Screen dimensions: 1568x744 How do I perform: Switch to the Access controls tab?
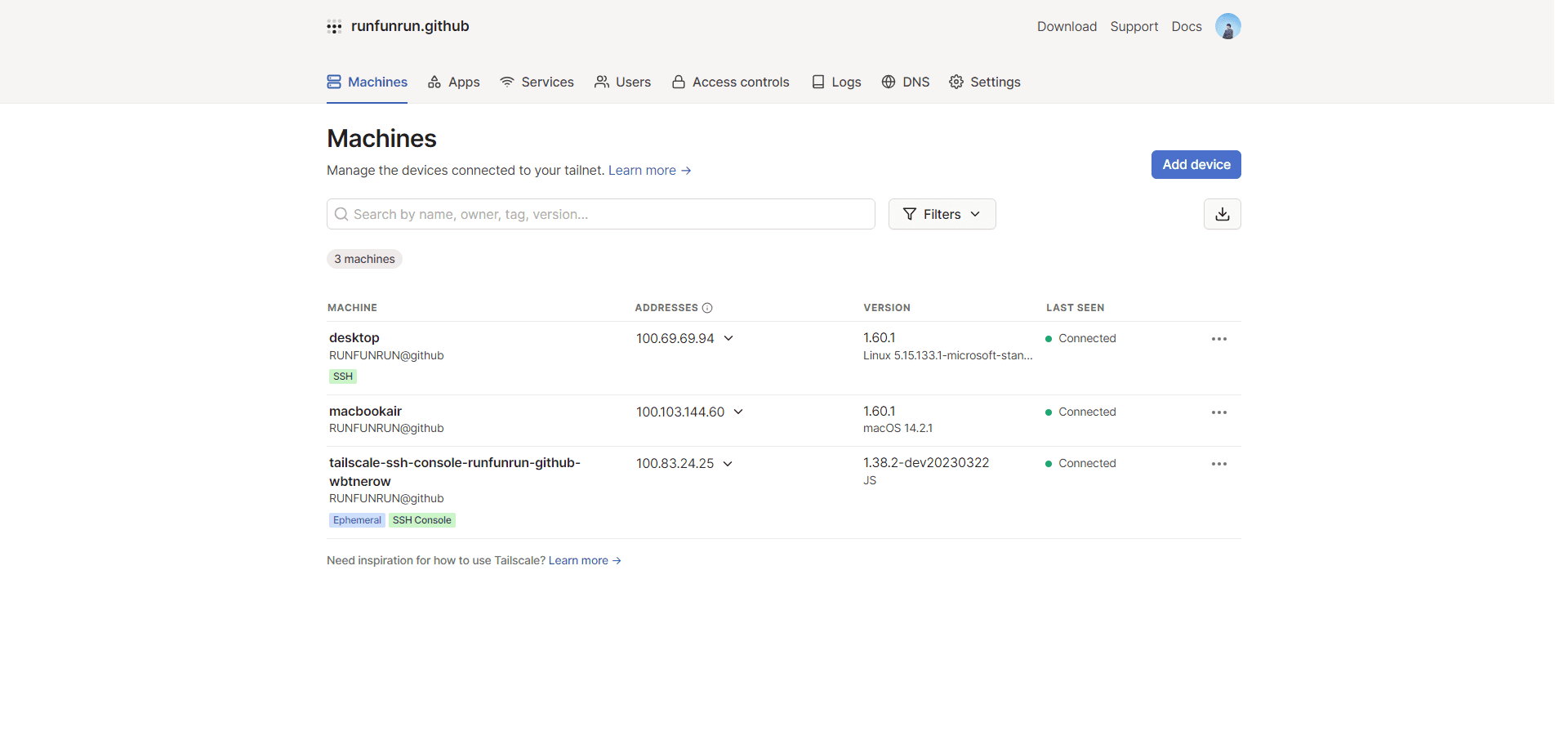tap(730, 82)
